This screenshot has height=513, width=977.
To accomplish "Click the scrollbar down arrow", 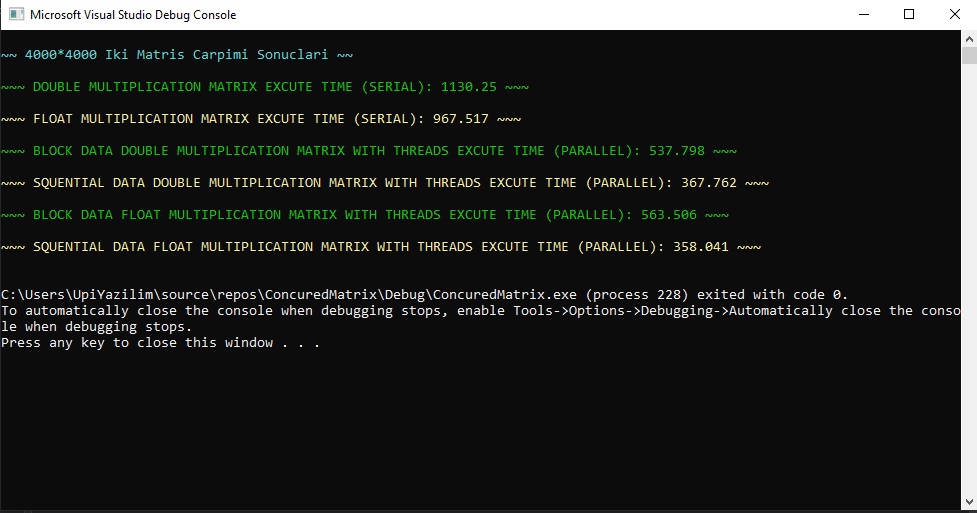I will (968, 501).
